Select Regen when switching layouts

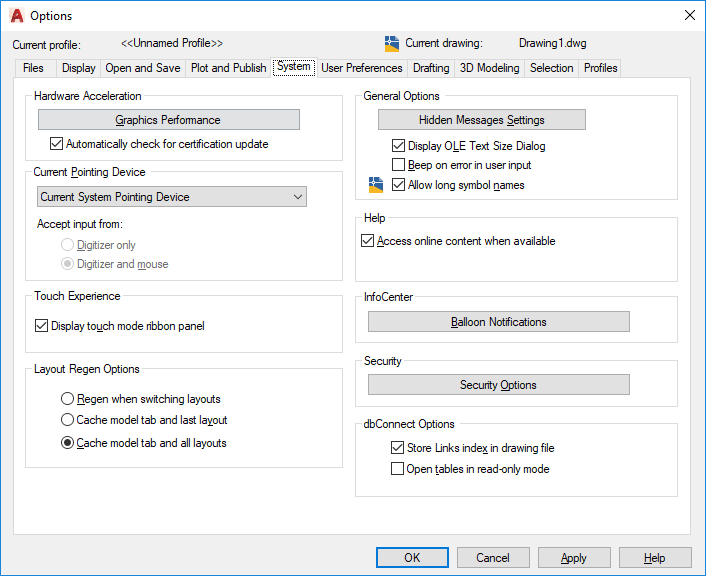pyautogui.click(x=68, y=399)
